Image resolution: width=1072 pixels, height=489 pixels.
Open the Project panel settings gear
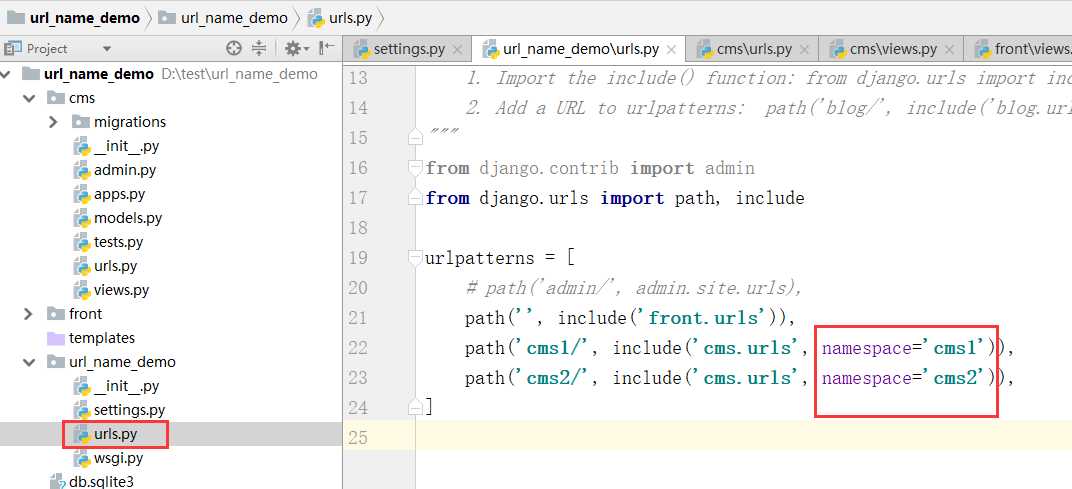point(297,49)
